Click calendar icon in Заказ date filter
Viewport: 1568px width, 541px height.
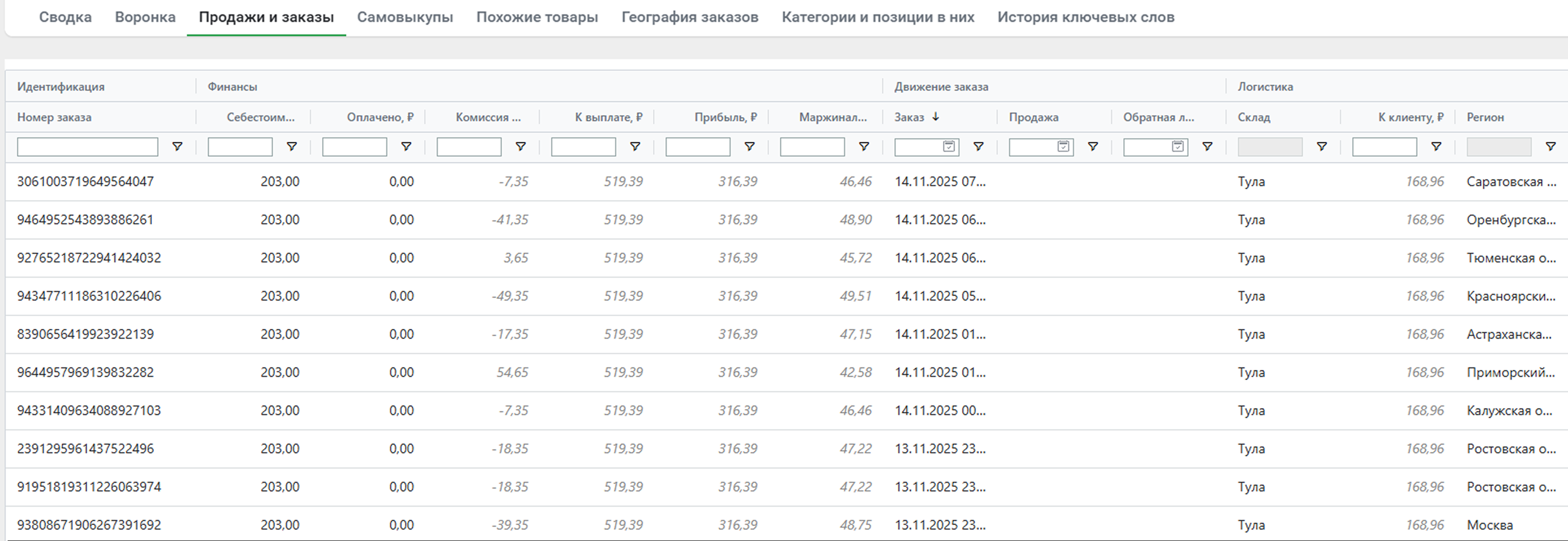tap(949, 147)
